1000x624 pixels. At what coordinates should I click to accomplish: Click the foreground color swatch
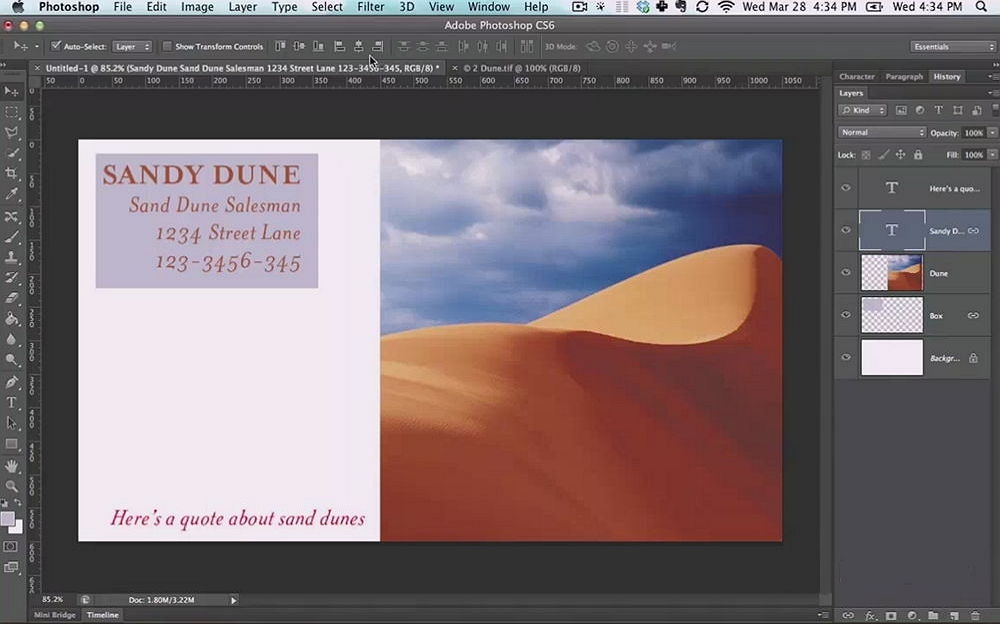[x=7, y=519]
